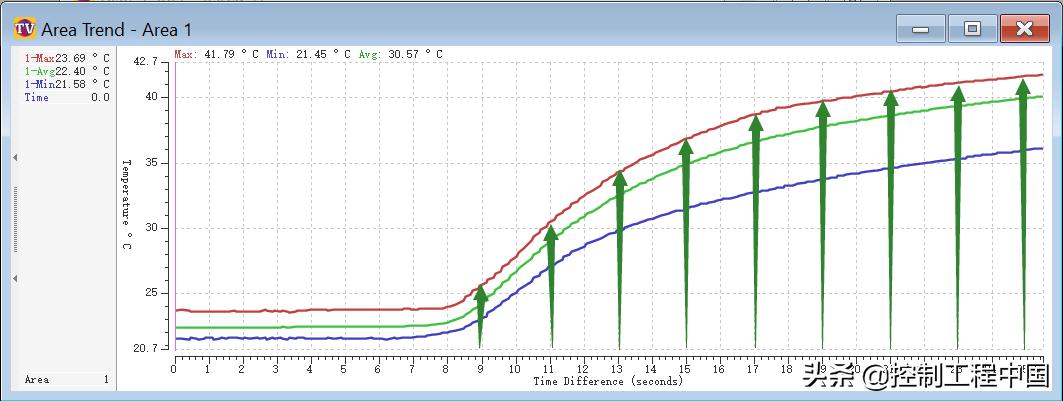Minimize the Area Trend window
This screenshot has width=1063, height=401.
[x=921, y=29]
